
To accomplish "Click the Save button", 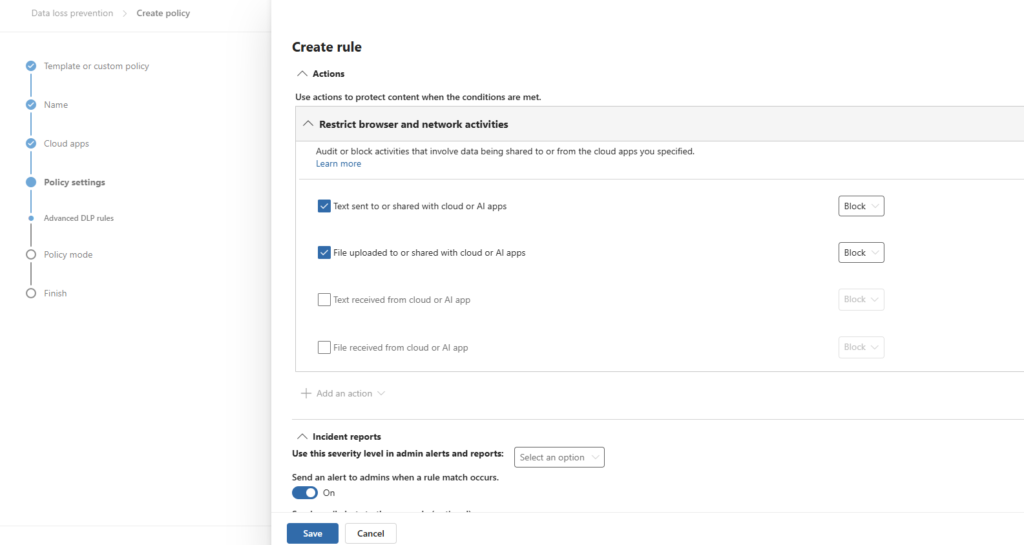I will click(x=312, y=533).
